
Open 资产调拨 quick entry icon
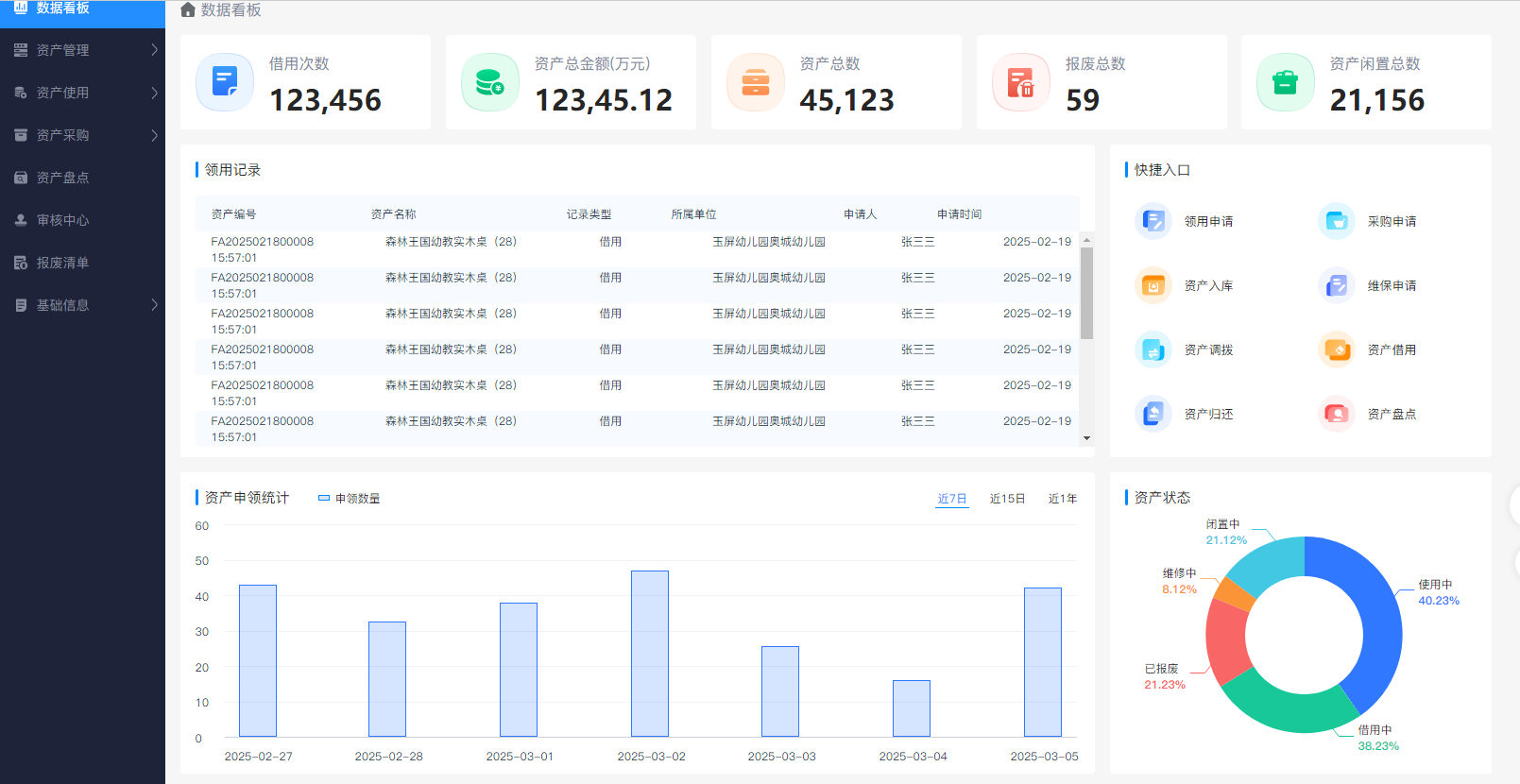point(1153,349)
